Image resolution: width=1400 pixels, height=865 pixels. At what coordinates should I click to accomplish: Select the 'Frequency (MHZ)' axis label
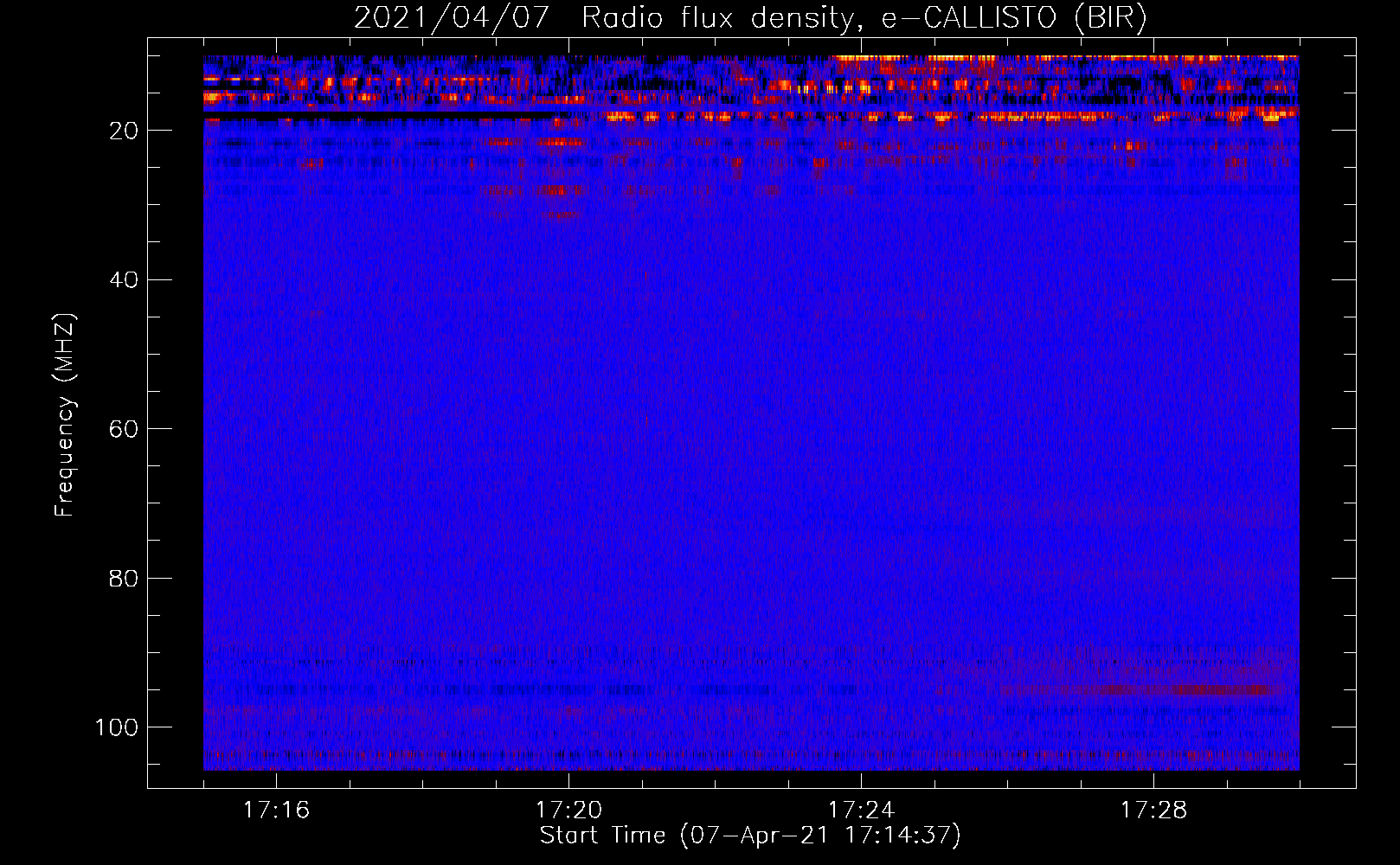(65, 415)
